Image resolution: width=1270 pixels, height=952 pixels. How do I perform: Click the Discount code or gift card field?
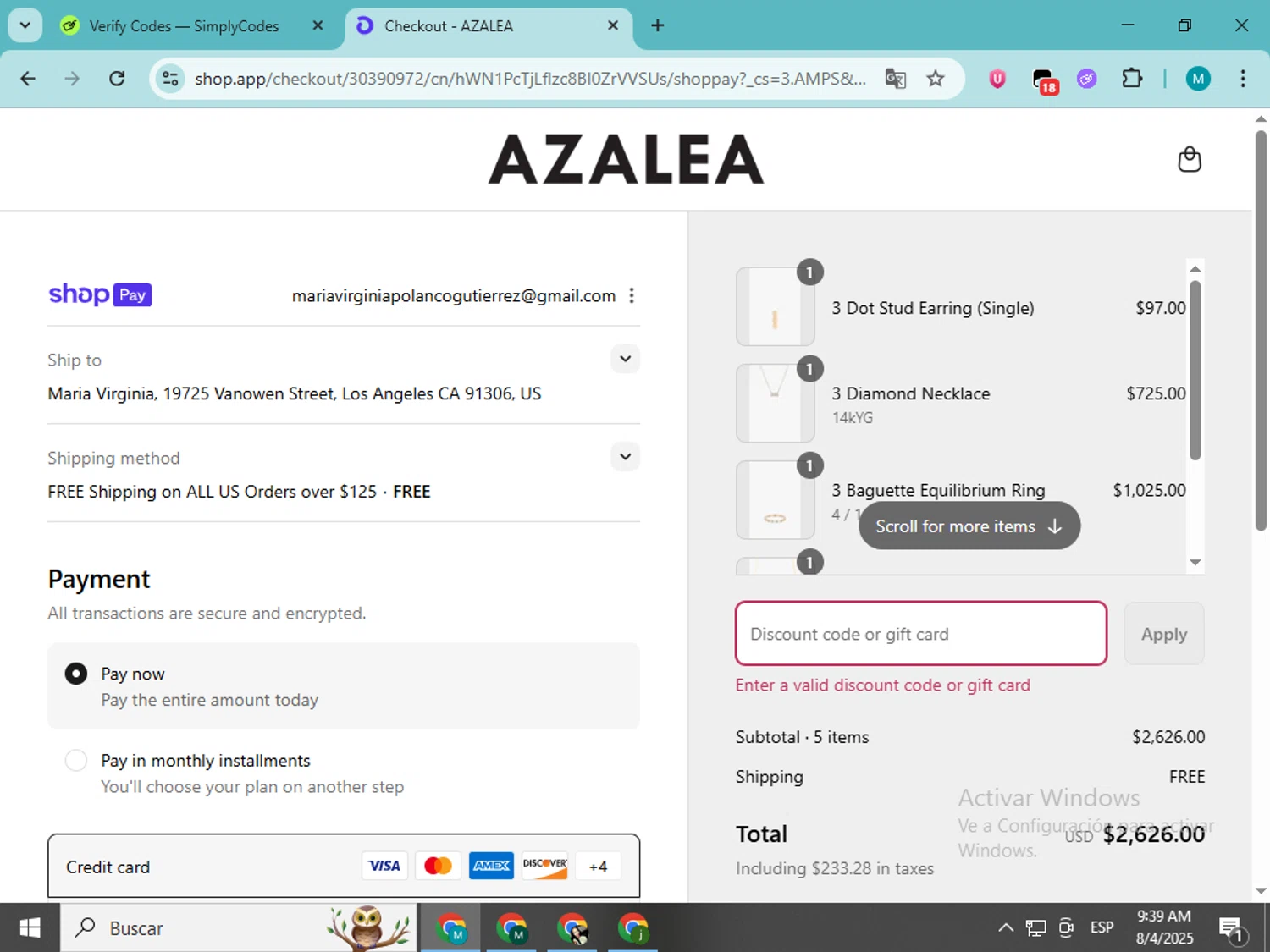(x=921, y=634)
